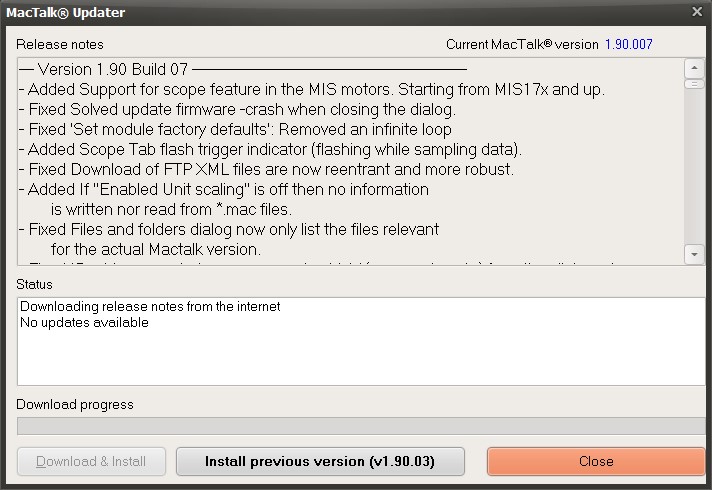712x490 pixels.
Task: Click the Files and folders dialog fix note
Action: [229, 239]
